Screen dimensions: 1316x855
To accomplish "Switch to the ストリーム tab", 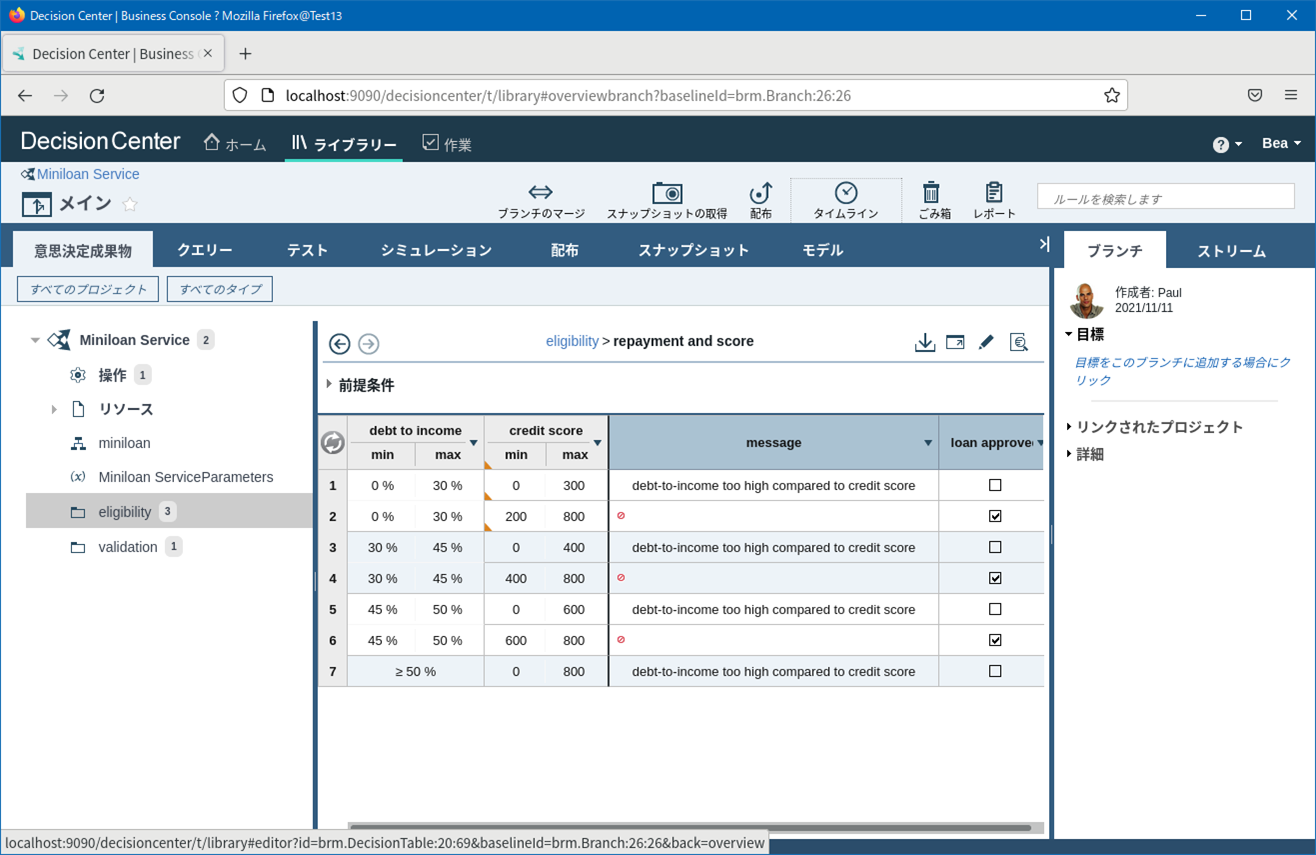I will pyautogui.click(x=1231, y=251).
